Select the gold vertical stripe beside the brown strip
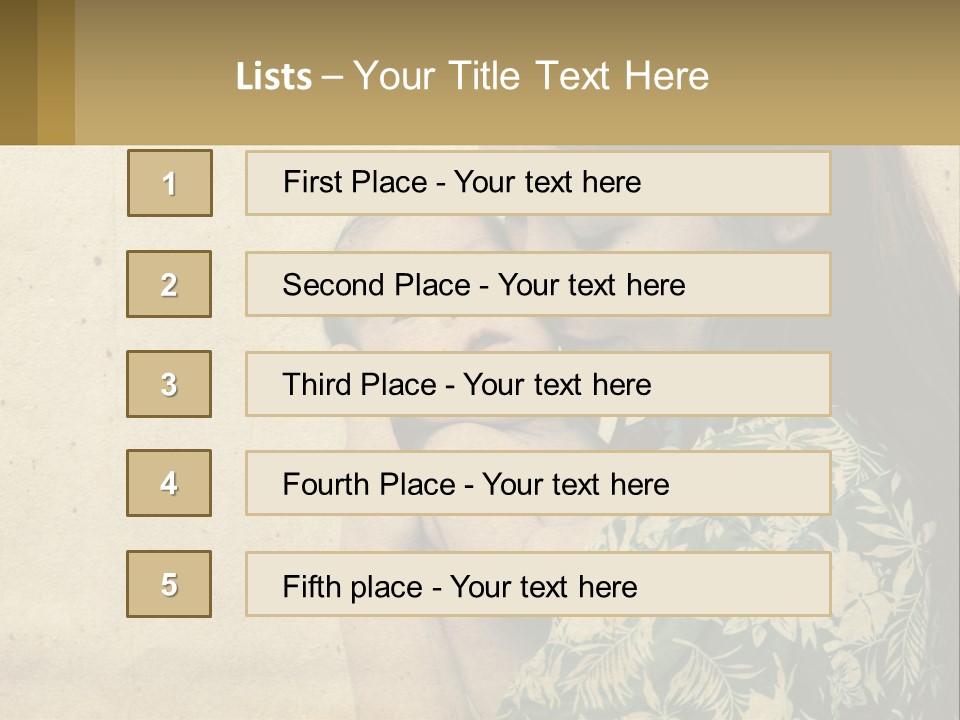This screenshot has height=720, width=960. point(56,72)
